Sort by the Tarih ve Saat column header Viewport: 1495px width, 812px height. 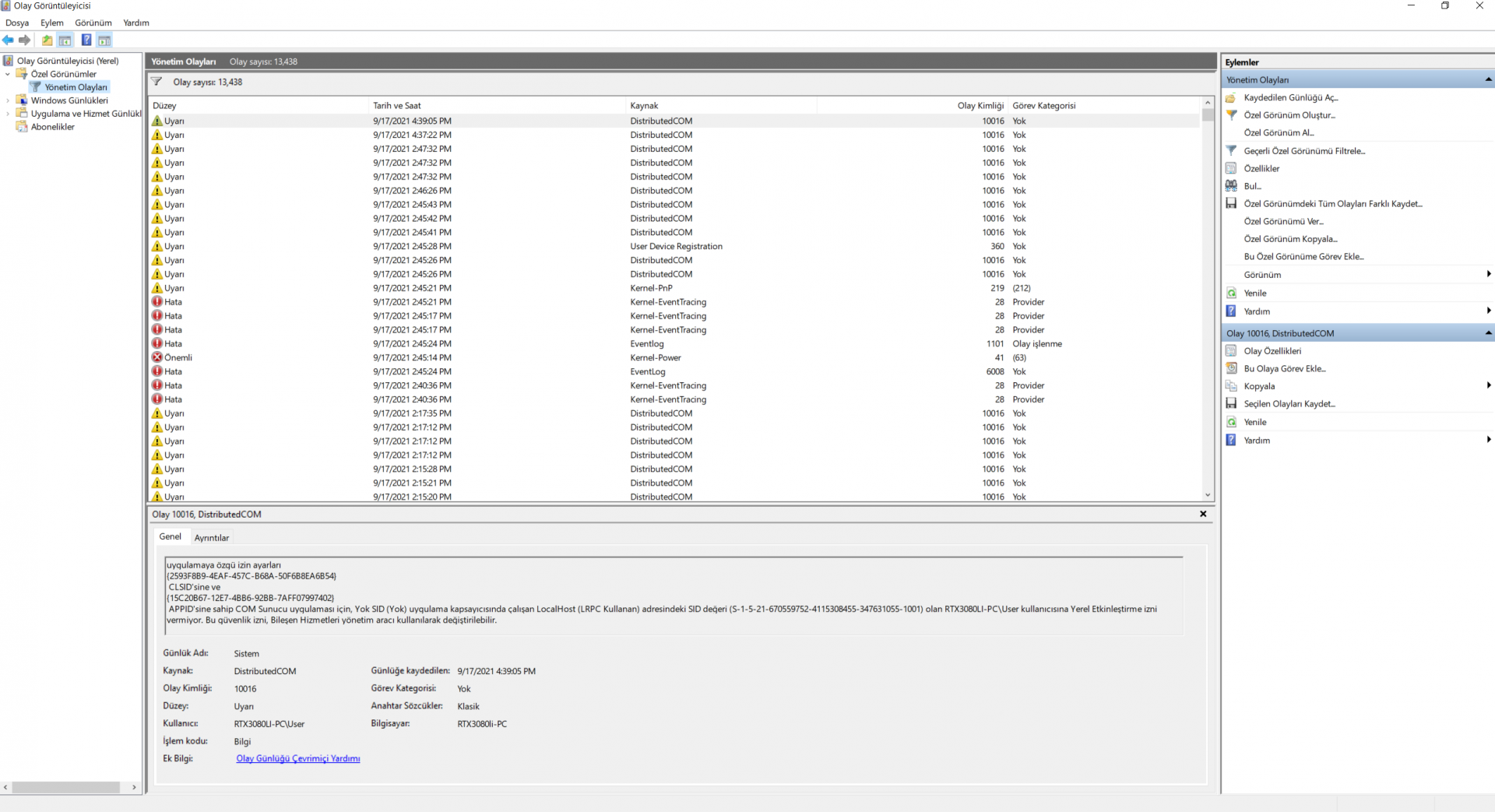pos(498,106)
